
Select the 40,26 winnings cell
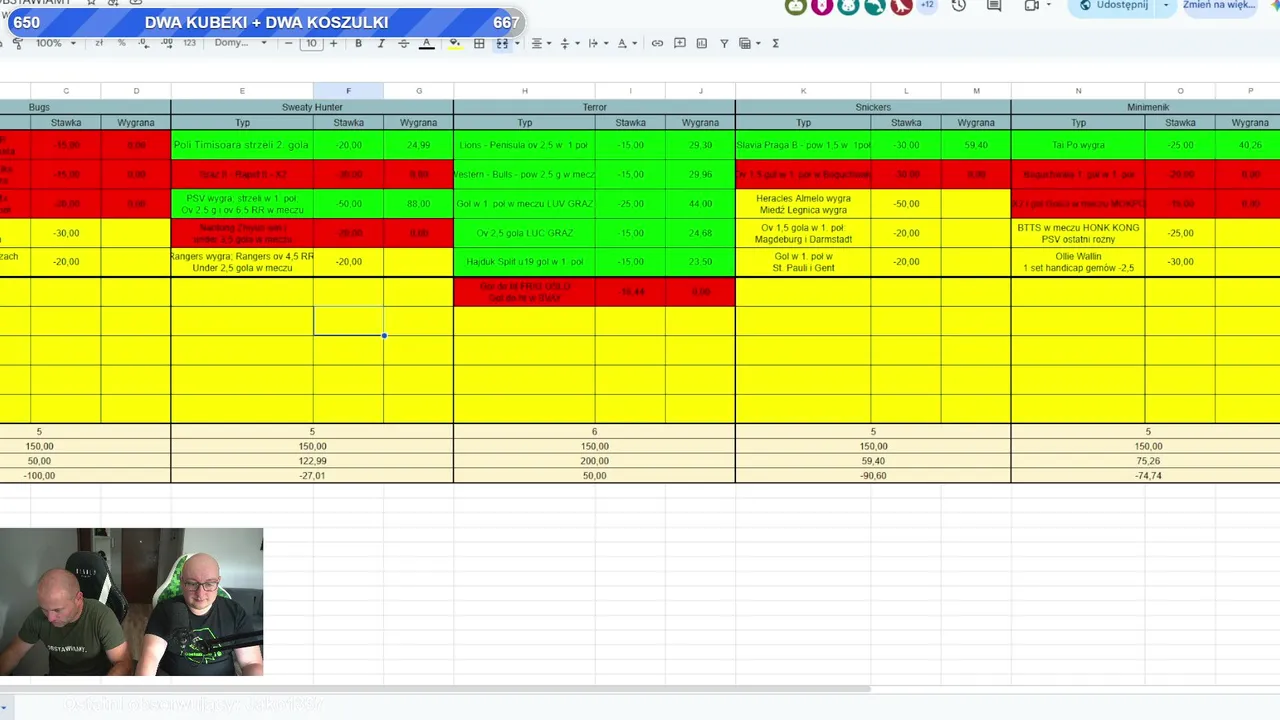pos(1250,145)
